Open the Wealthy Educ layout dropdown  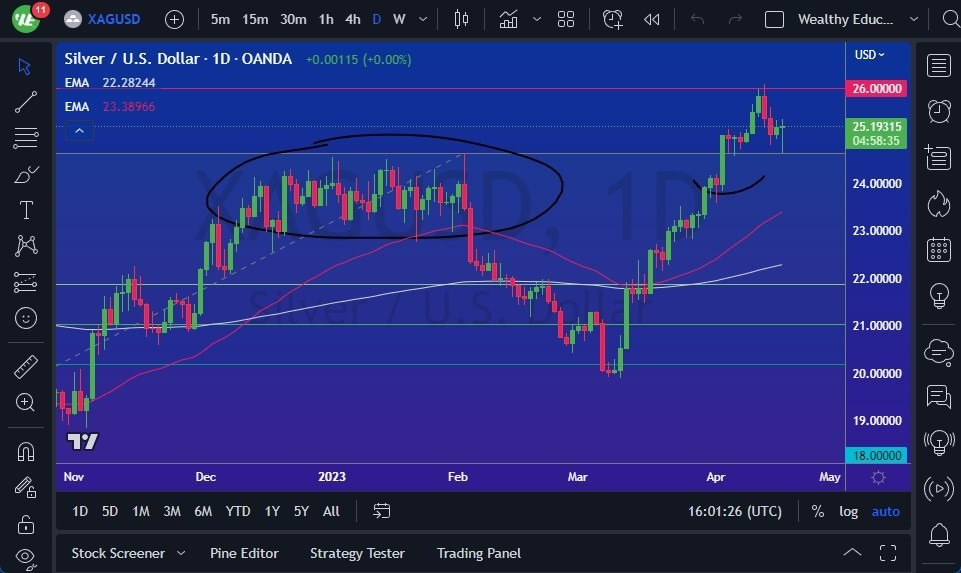[x=914, y=20]
